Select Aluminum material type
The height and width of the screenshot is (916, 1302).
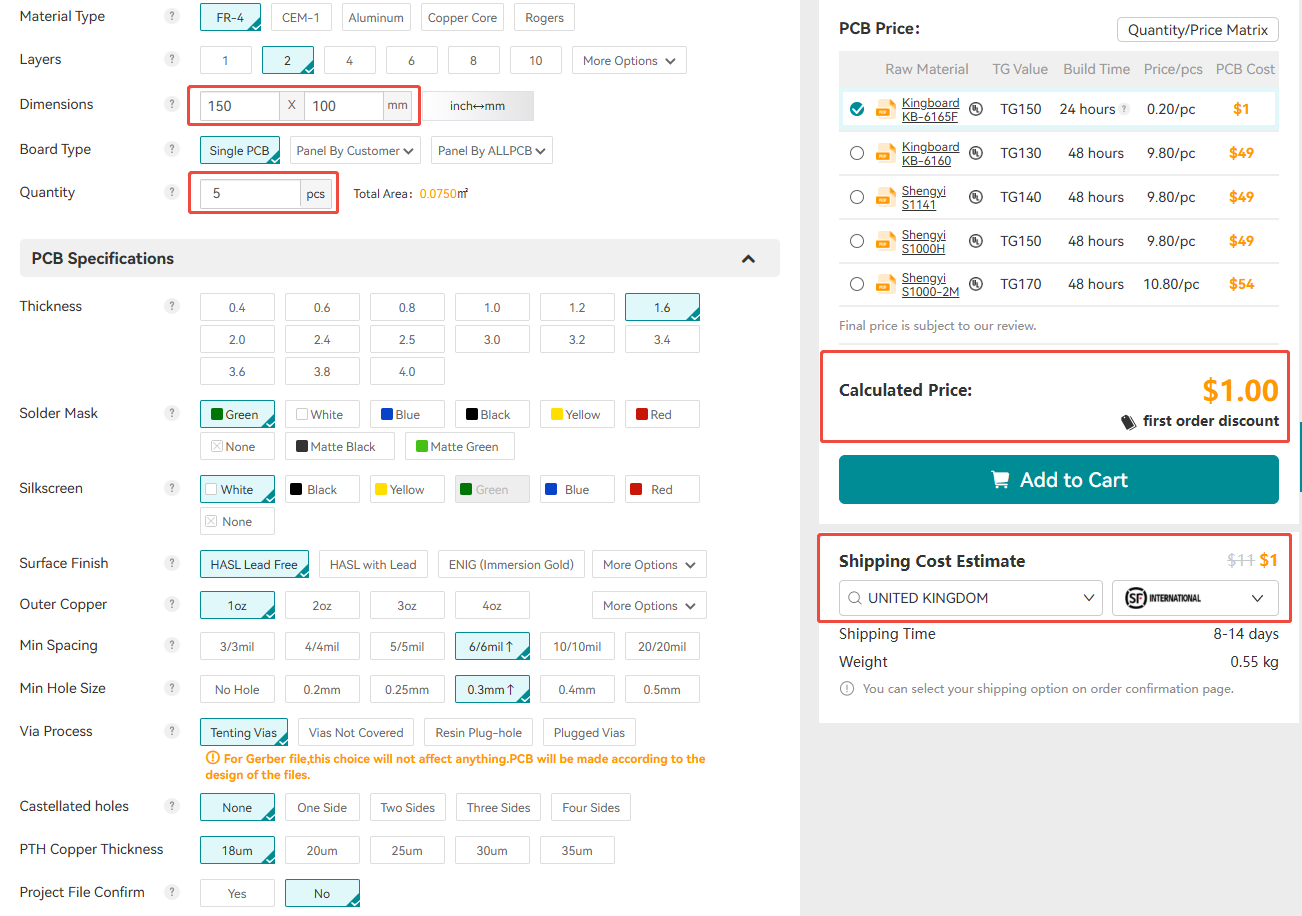pos(377,17)
